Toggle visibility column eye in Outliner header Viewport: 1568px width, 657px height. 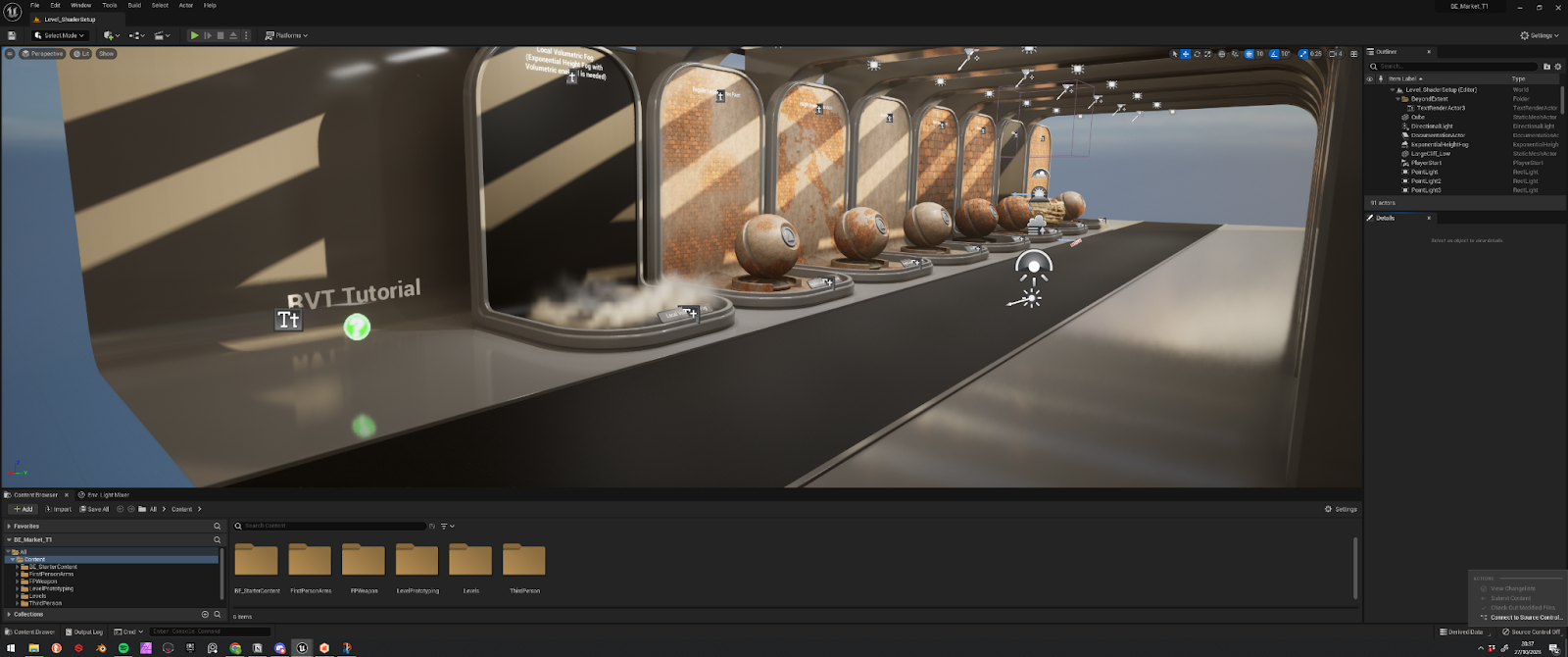pyautogui.click(x=1370, y=78)
